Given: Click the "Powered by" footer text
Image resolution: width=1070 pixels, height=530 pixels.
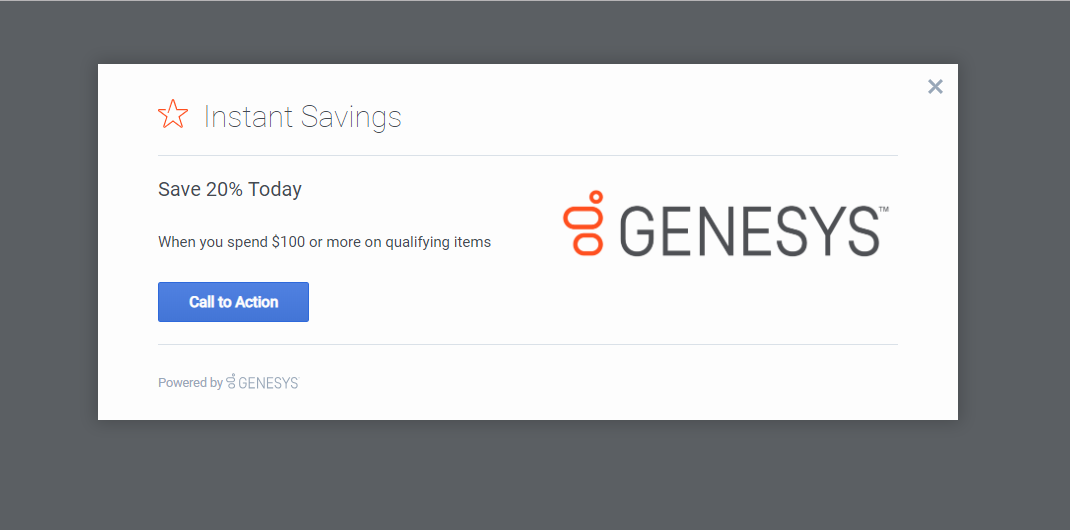Looking at the screenshot, I should (190, 383).
